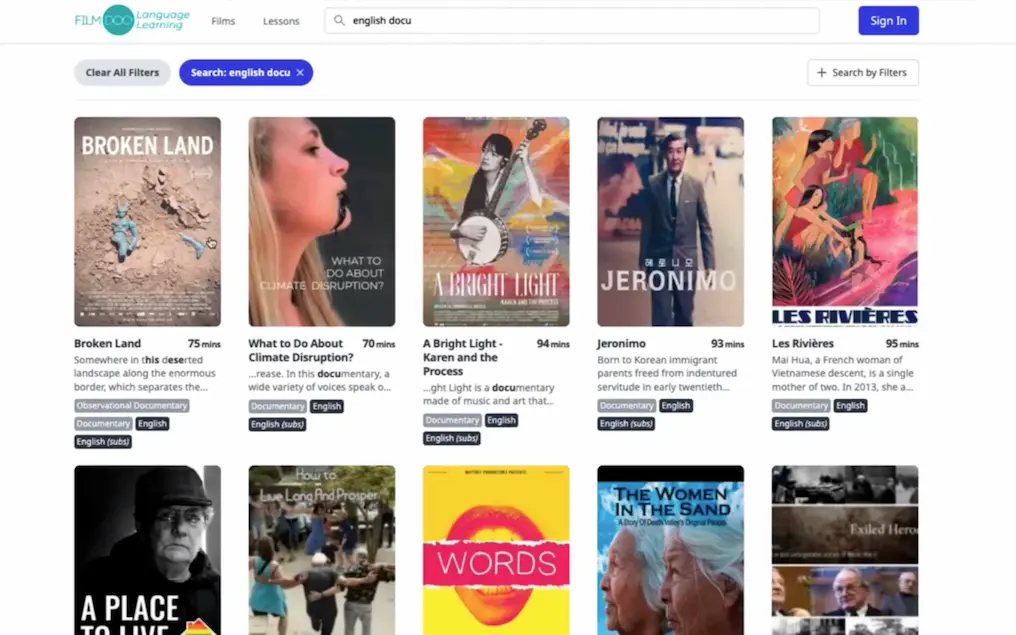Open The Women in the Sand poster

pos(670,550)
